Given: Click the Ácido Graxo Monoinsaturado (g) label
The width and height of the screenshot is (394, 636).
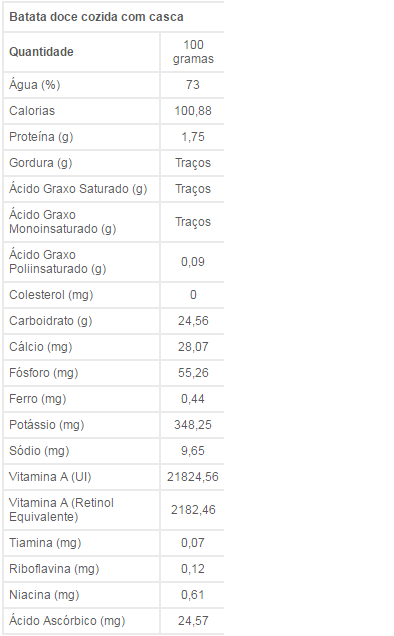Looking at the screenshot, I should pos(62,222).
